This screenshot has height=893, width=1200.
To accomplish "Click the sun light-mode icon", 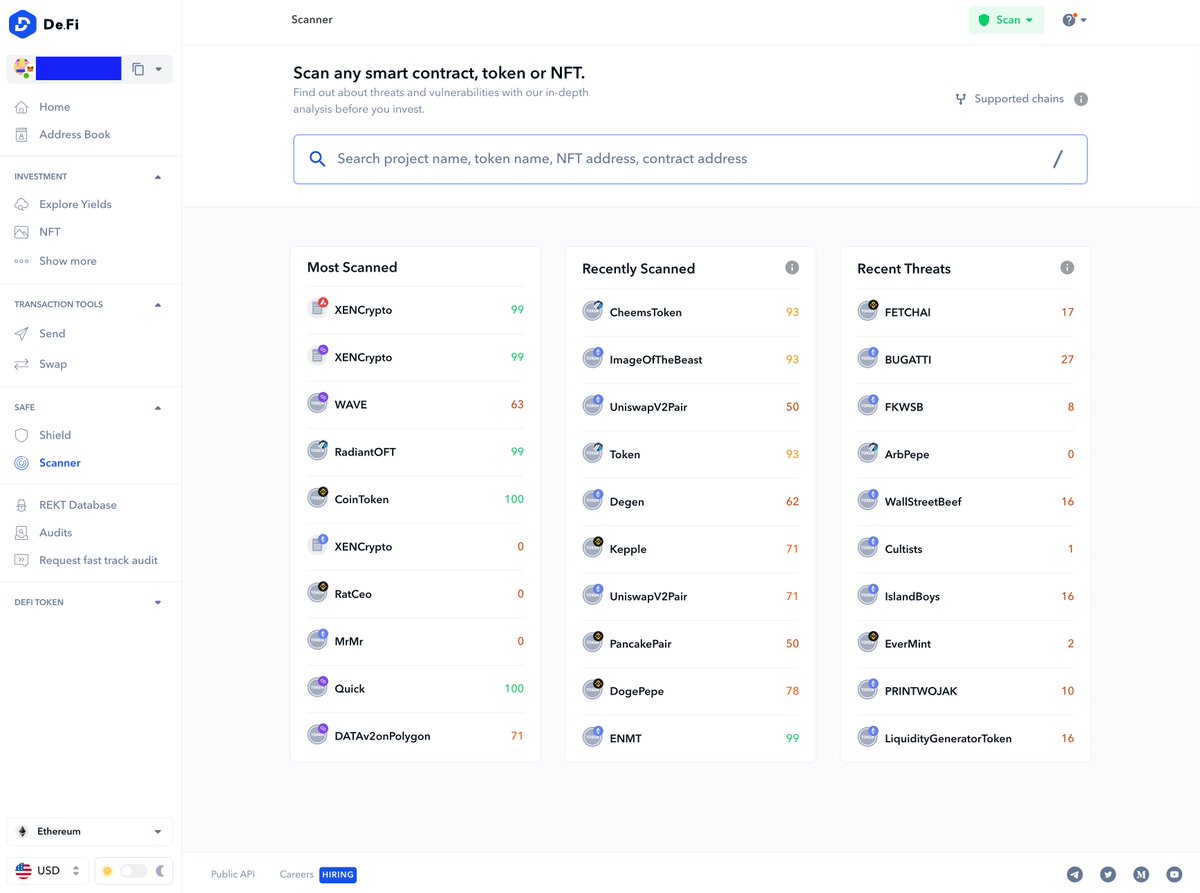I will 108,871.
